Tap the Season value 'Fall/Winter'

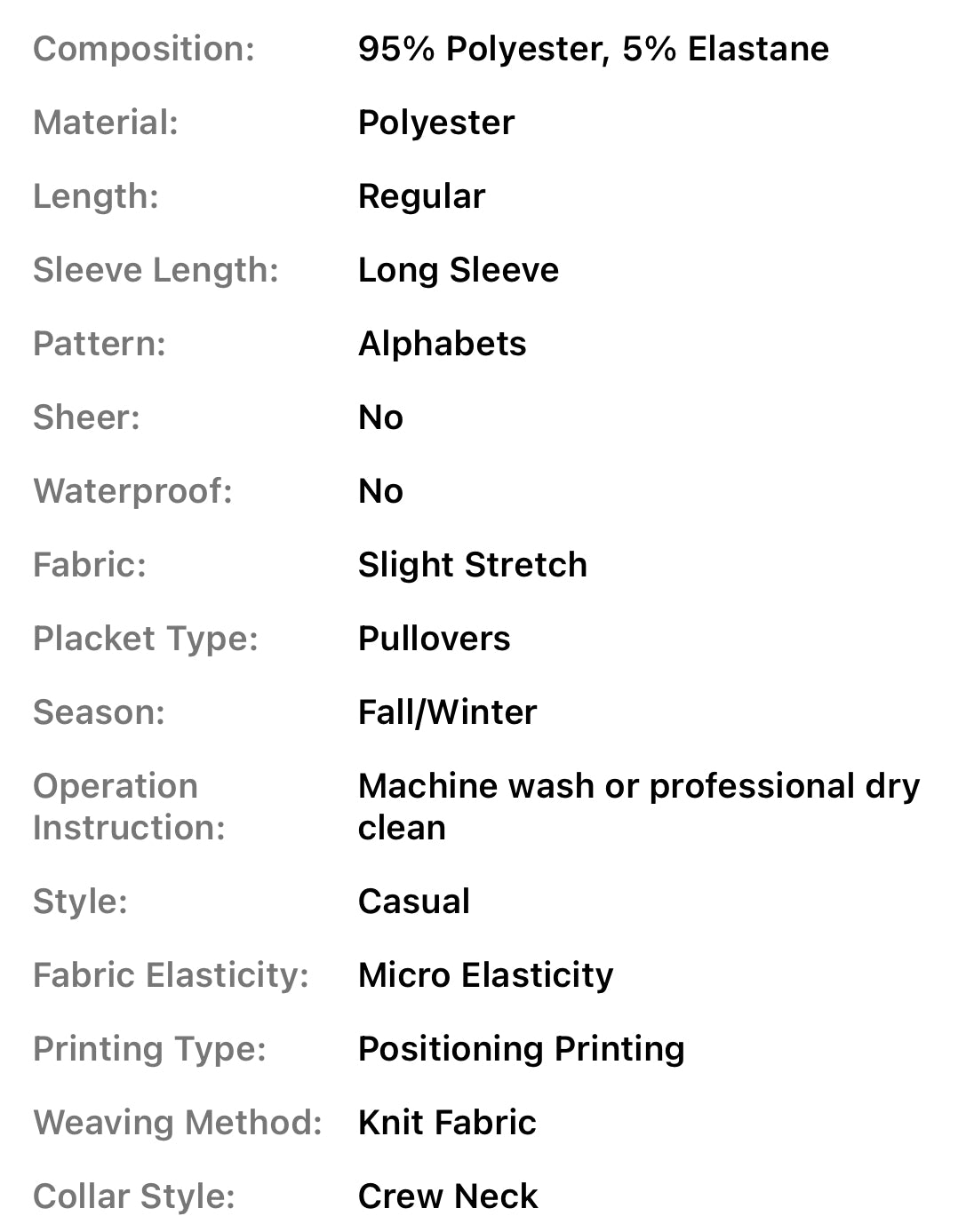447,712
